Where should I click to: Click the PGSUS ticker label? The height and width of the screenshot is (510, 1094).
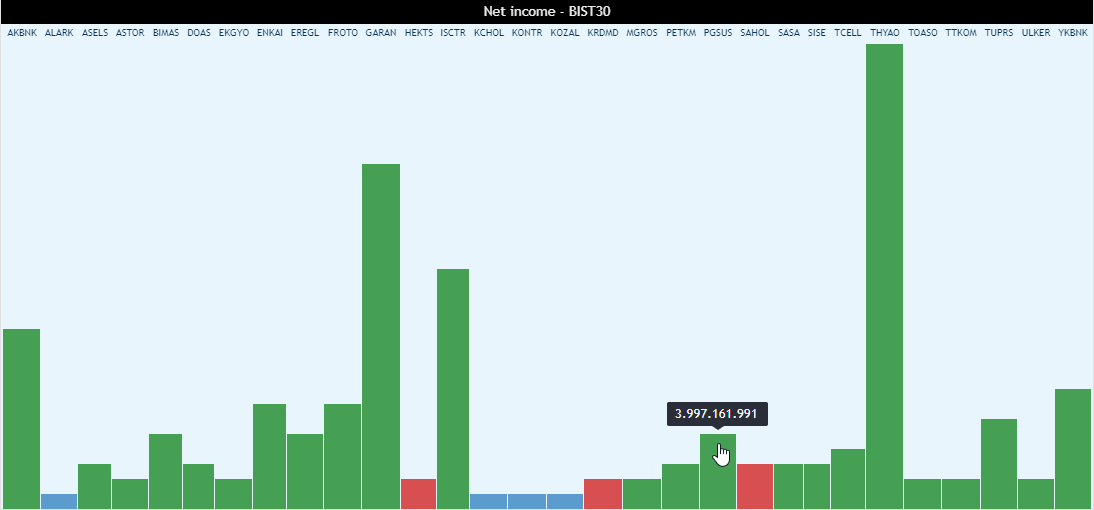717,33
